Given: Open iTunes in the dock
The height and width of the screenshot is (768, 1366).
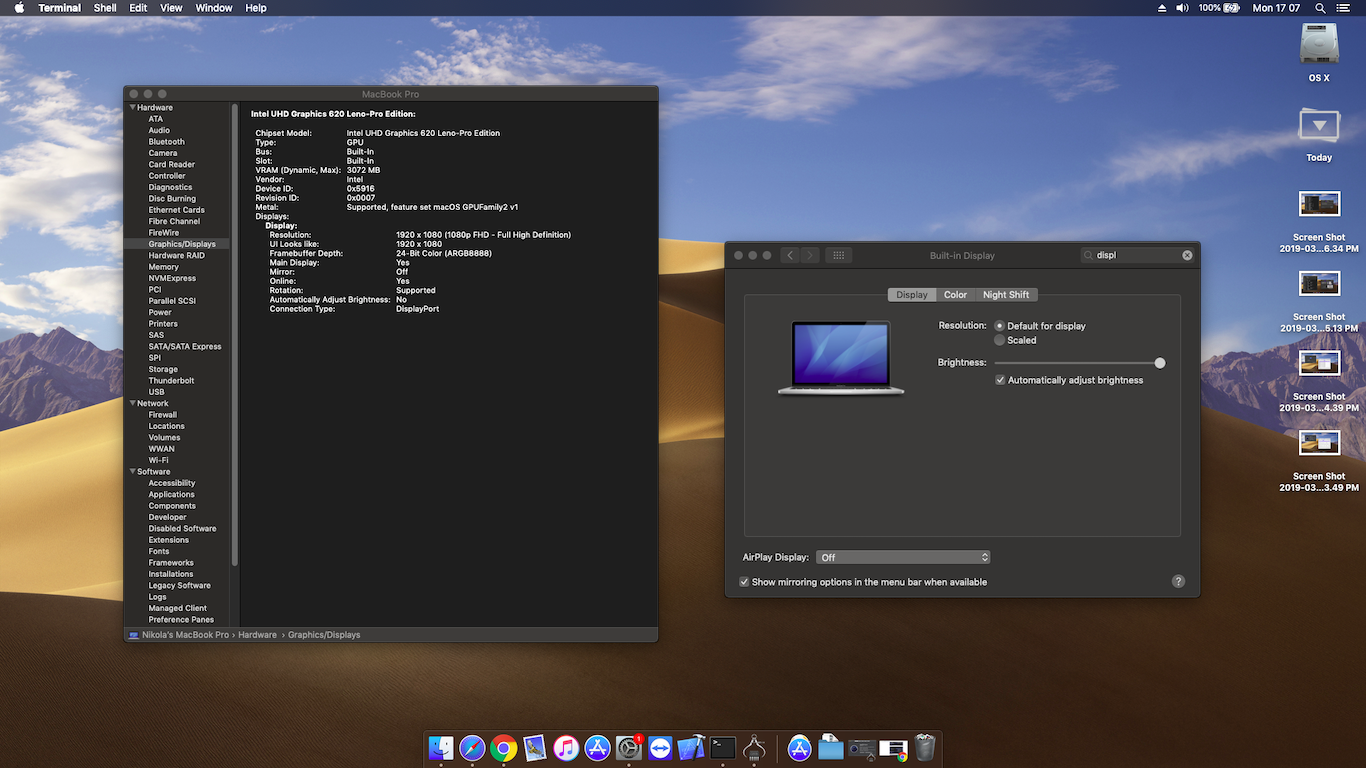Looking at the screenshot, I should (x=566, y=748).
